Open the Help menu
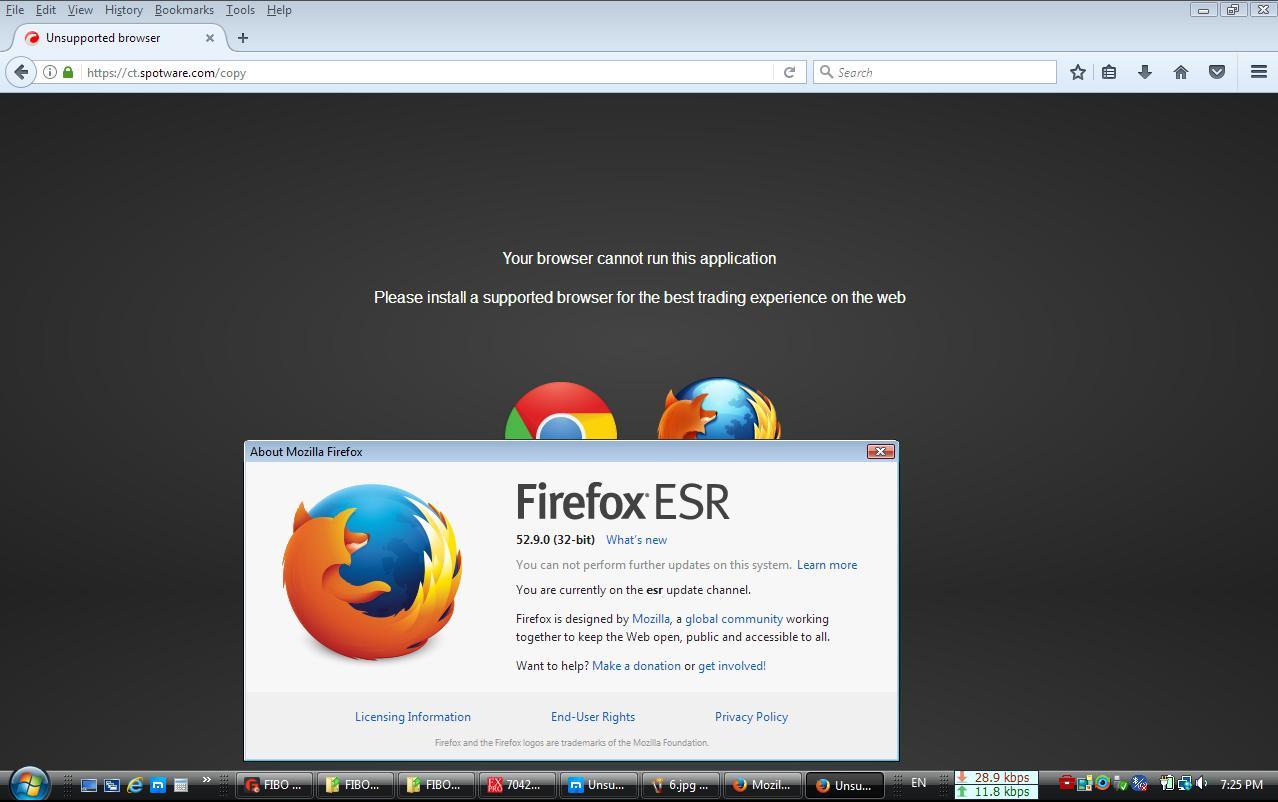Screen dimensions: 1278x802 [279, 10]
